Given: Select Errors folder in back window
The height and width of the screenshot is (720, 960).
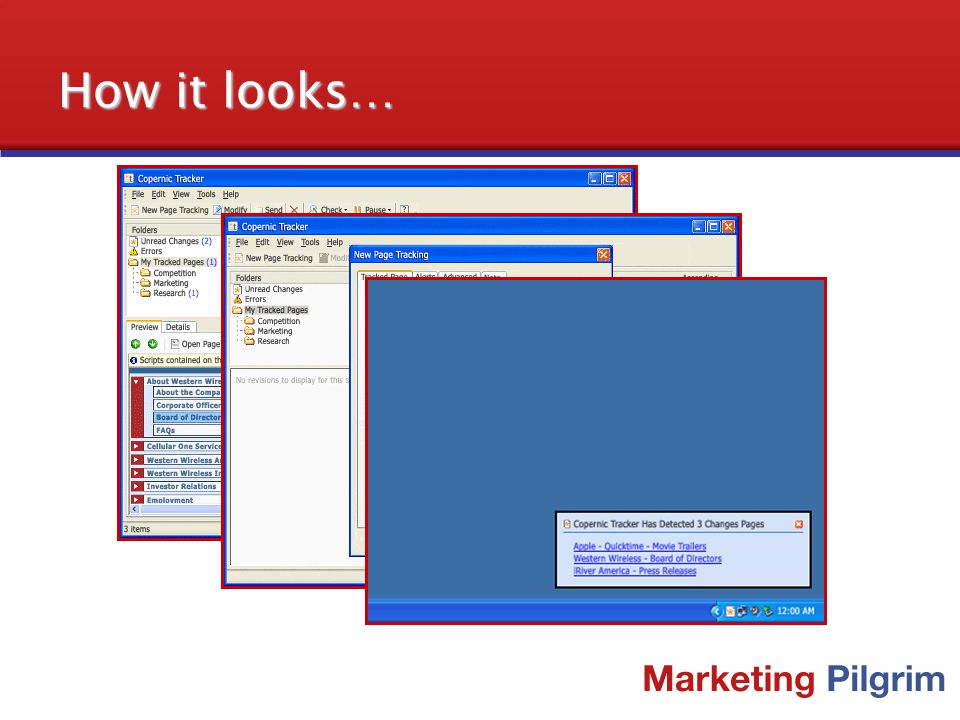Looking at the screenshot, I should tap(146, 251).
